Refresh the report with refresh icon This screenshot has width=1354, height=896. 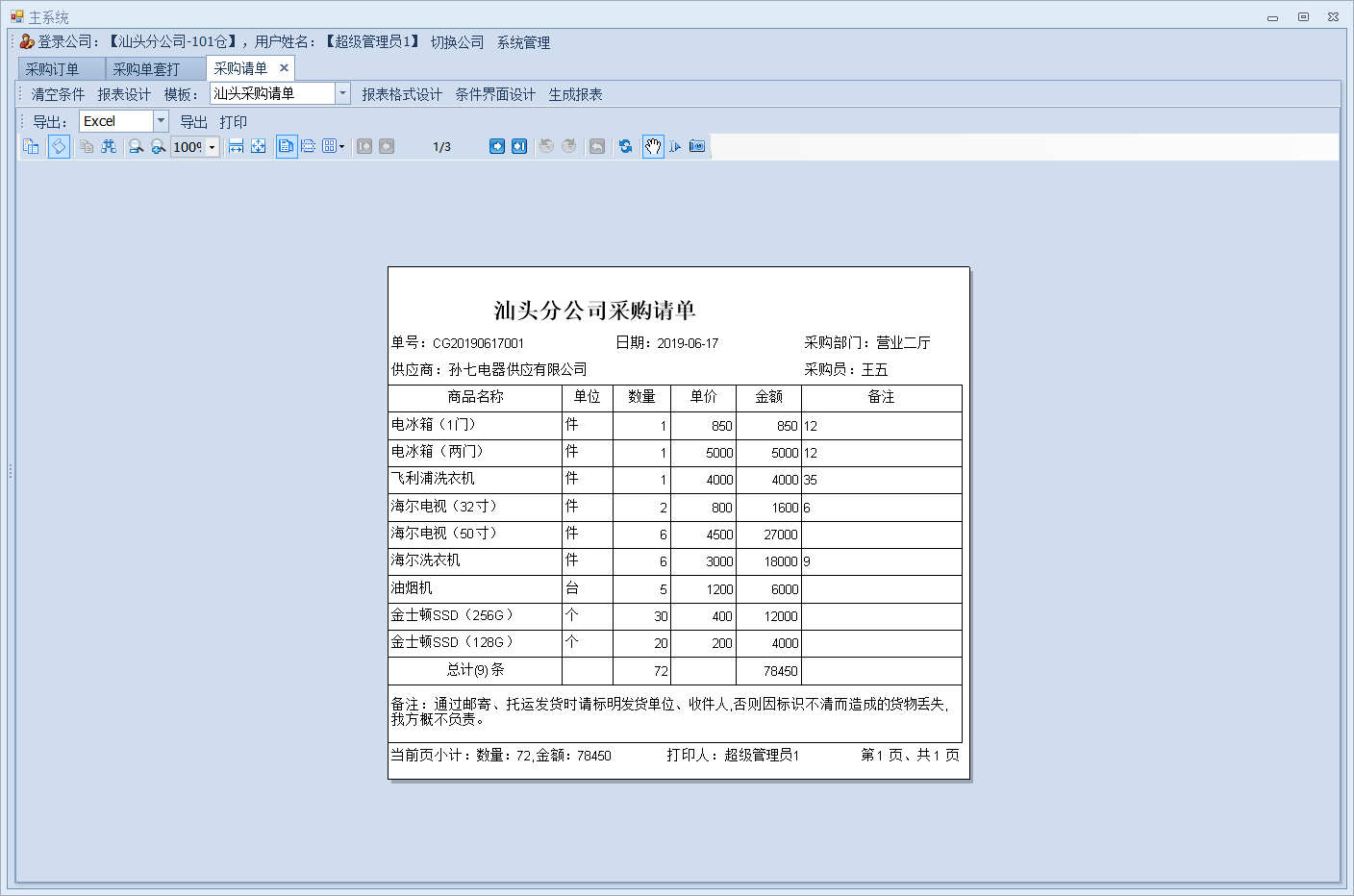pos(626,146)
